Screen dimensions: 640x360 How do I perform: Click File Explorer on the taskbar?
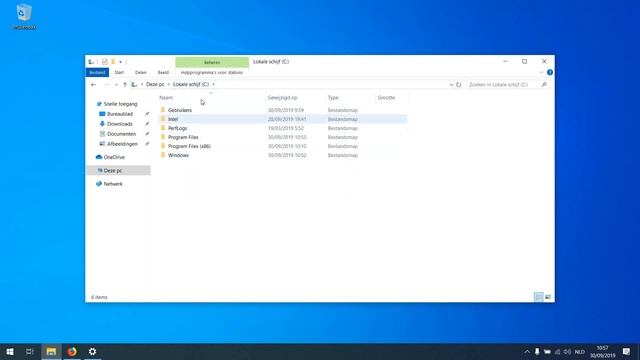[x=51, y=352]
